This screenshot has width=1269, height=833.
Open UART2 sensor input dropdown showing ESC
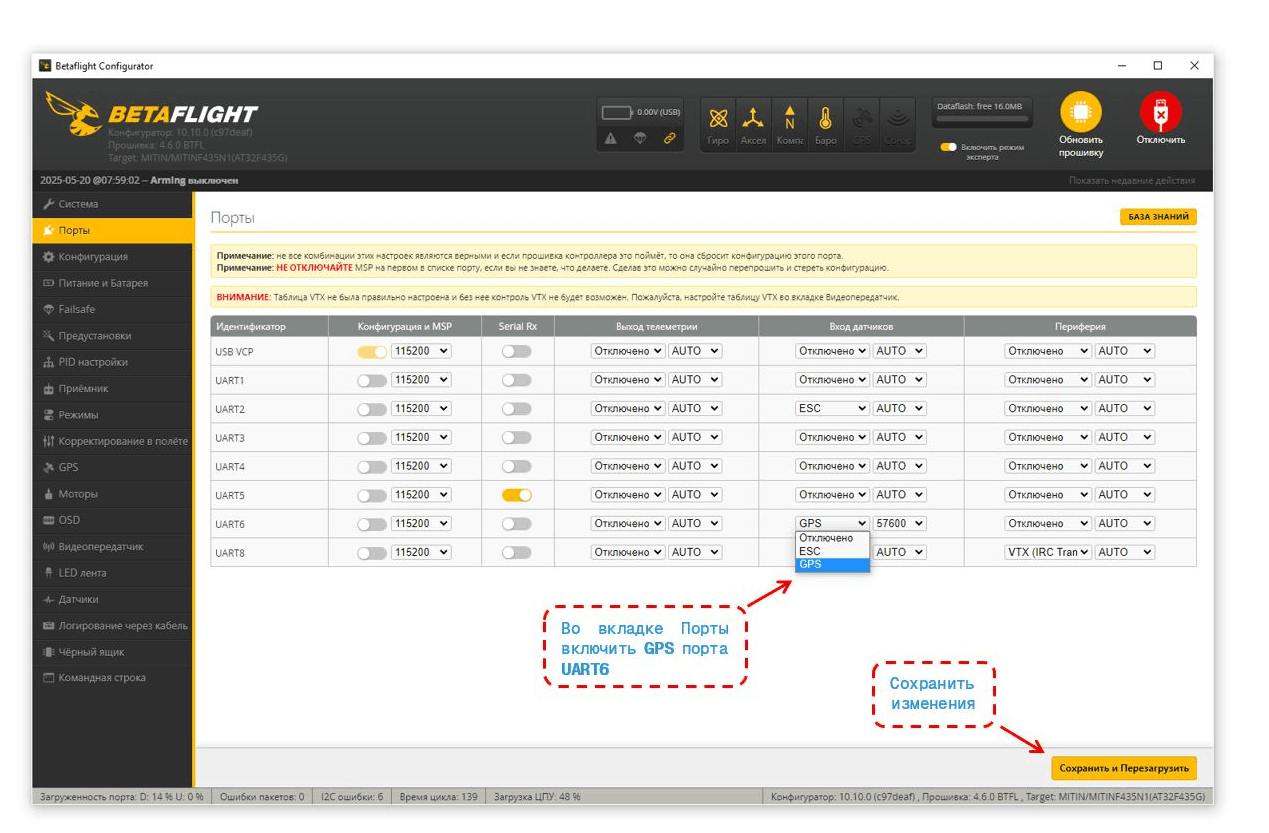coord(832,408)
